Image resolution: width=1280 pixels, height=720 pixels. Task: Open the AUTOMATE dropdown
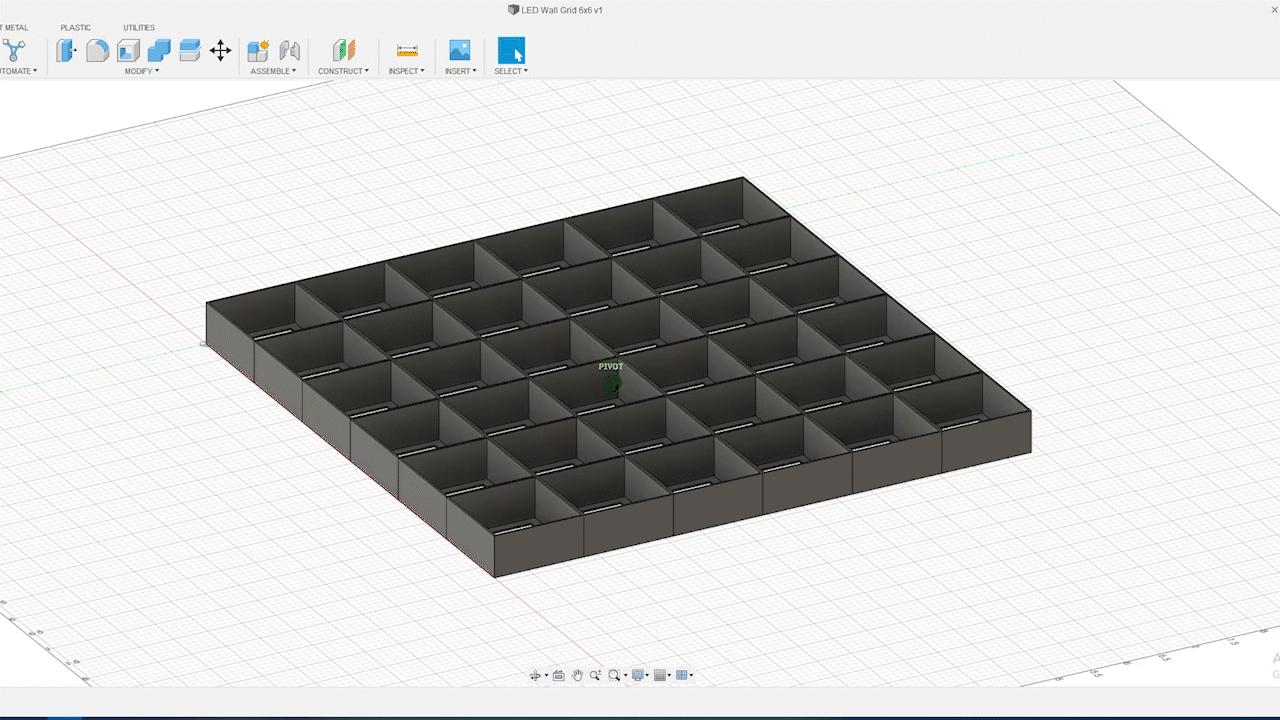[x=16, y=70]
